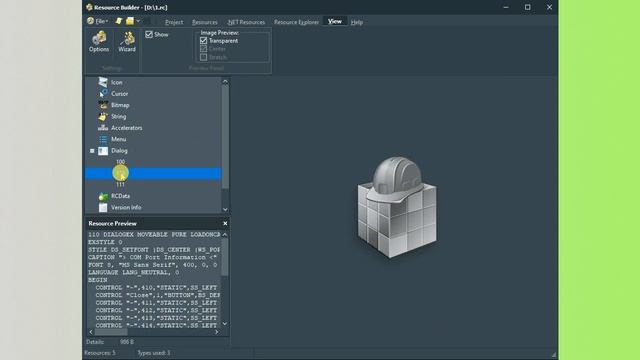Click the Resource Preview scroll up arrow
The height and width of the screenshot is (360, 640).
225,235
